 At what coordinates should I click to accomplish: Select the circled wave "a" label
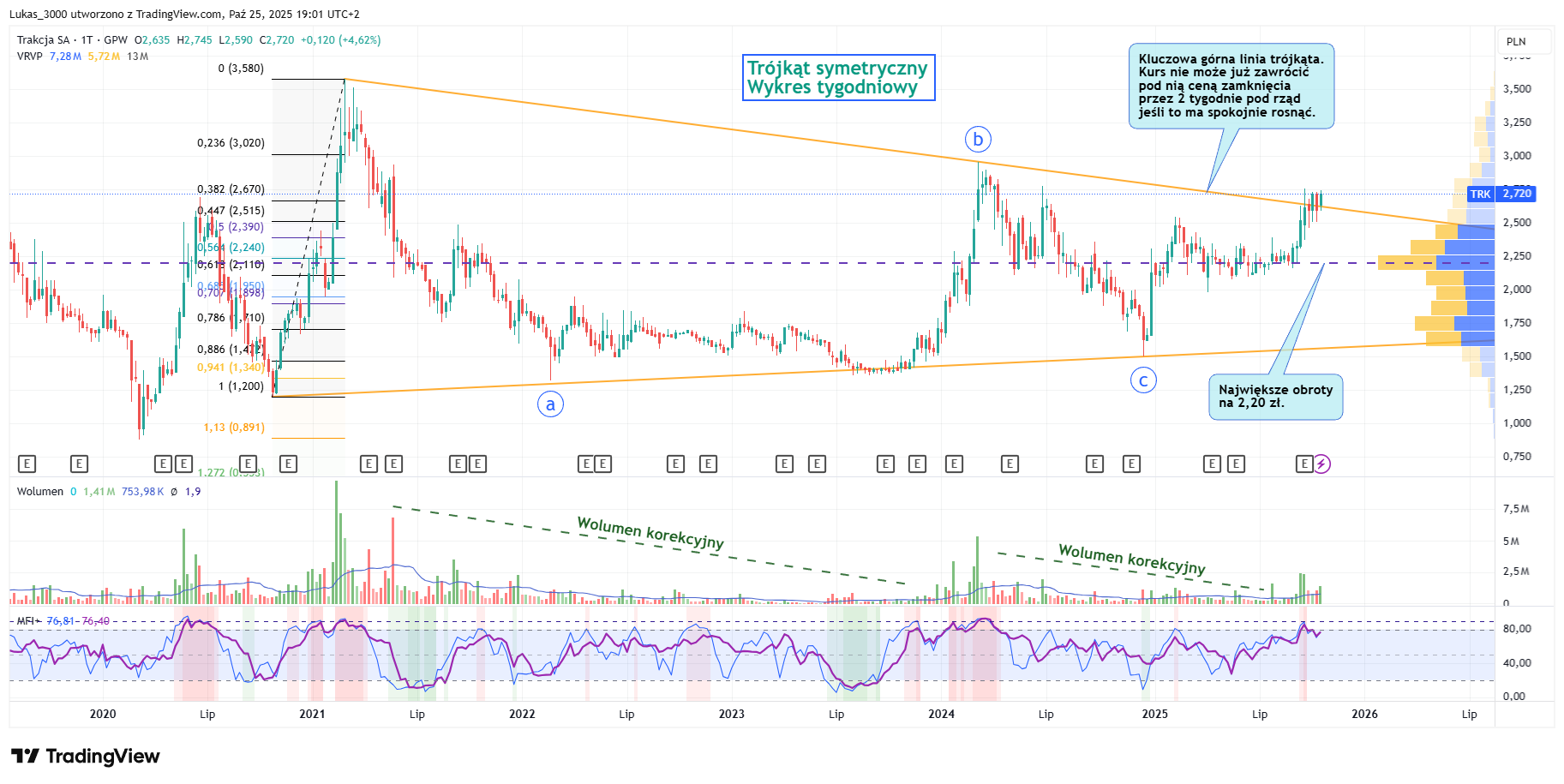pos(550,404)
